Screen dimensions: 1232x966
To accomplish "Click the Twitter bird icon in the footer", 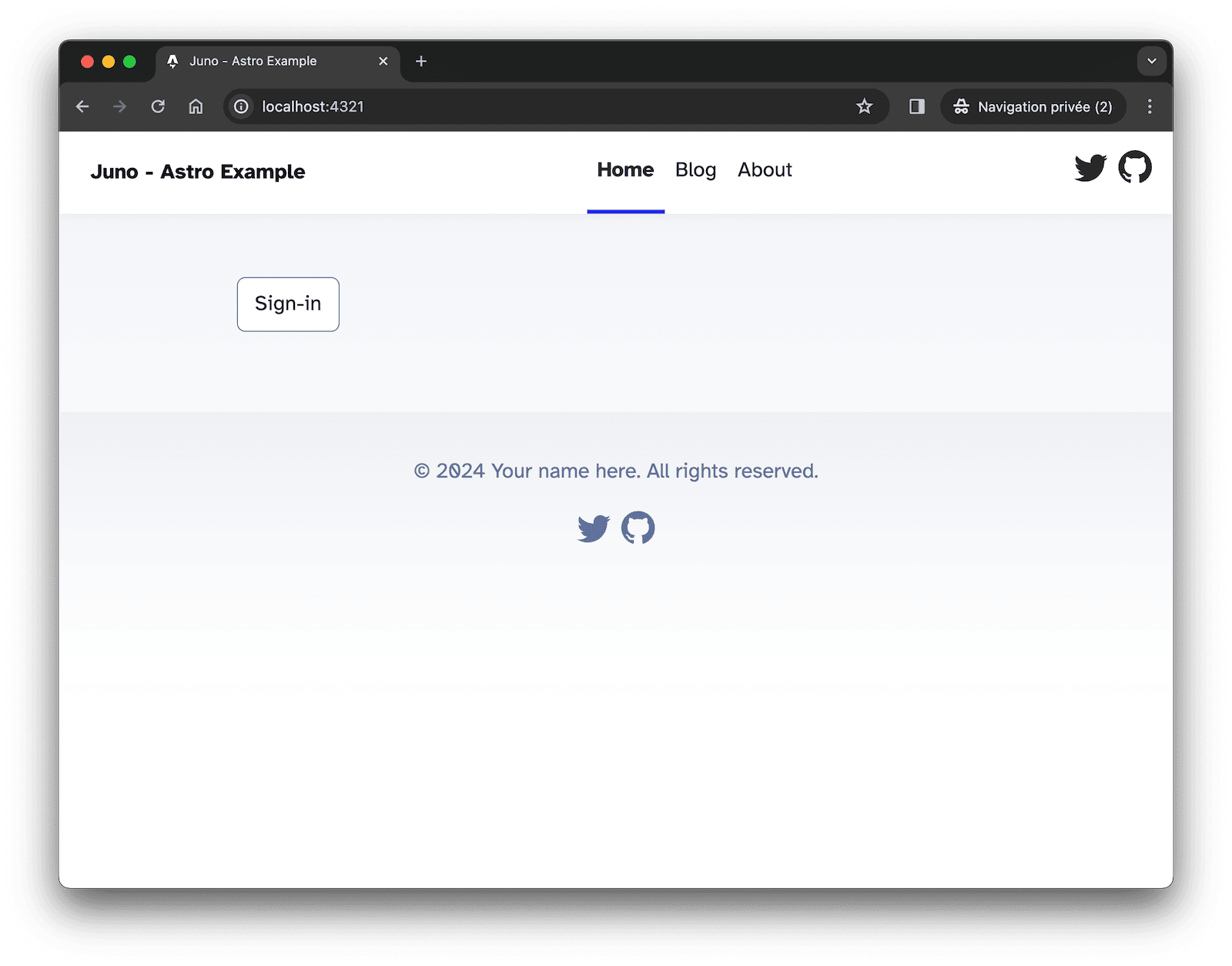I will tap(592, 527).
